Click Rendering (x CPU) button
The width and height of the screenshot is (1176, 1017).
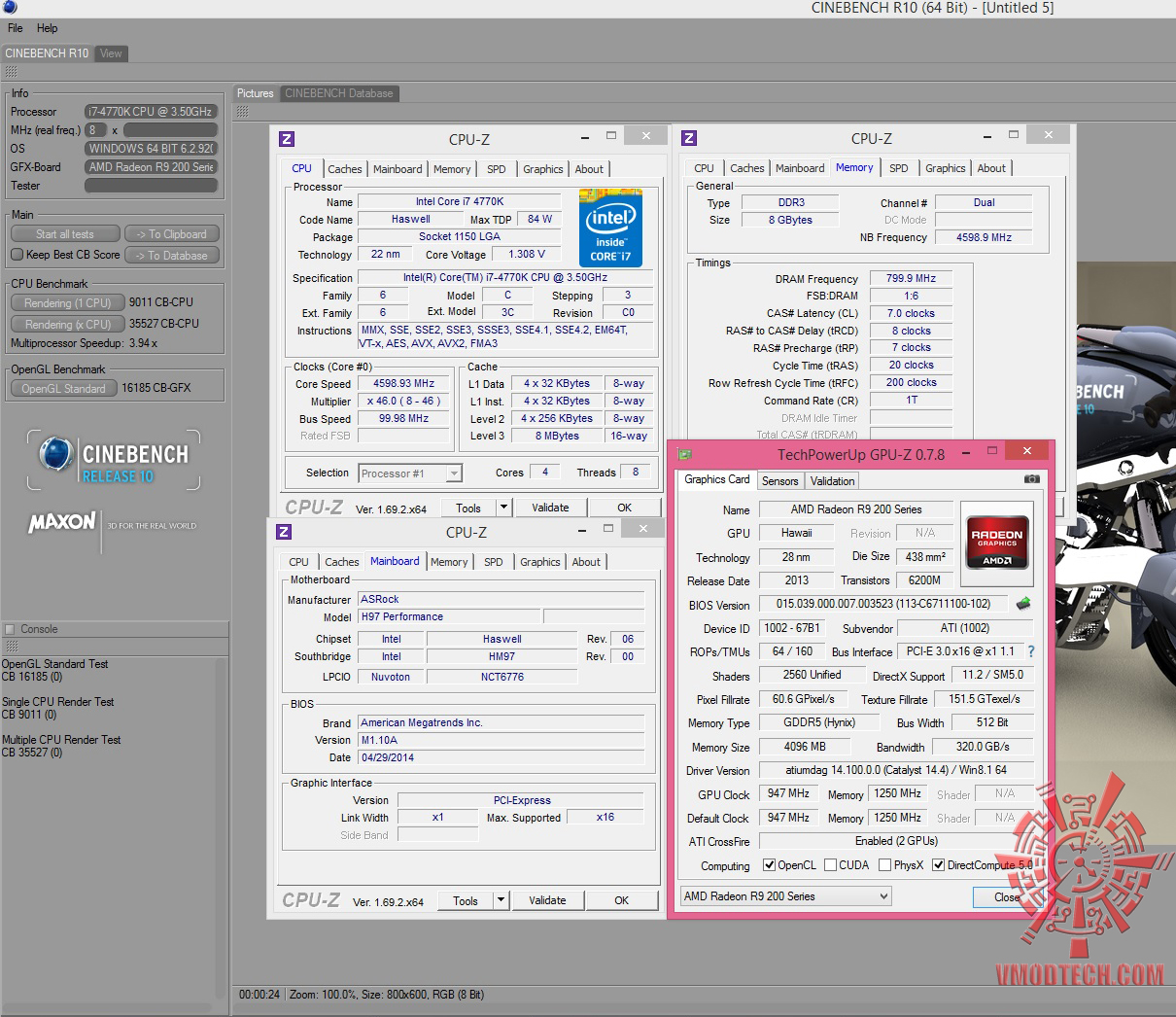(68, 325)
